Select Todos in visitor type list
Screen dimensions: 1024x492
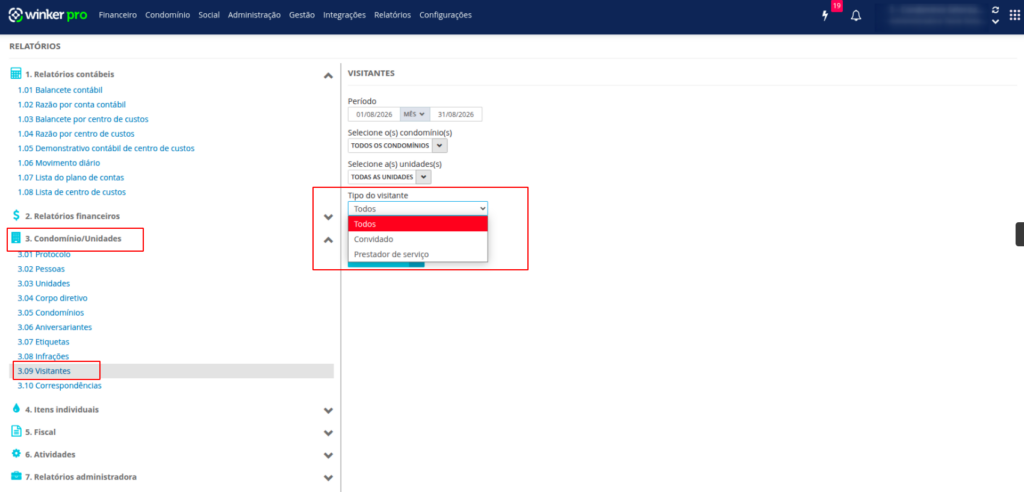(418, 223)
